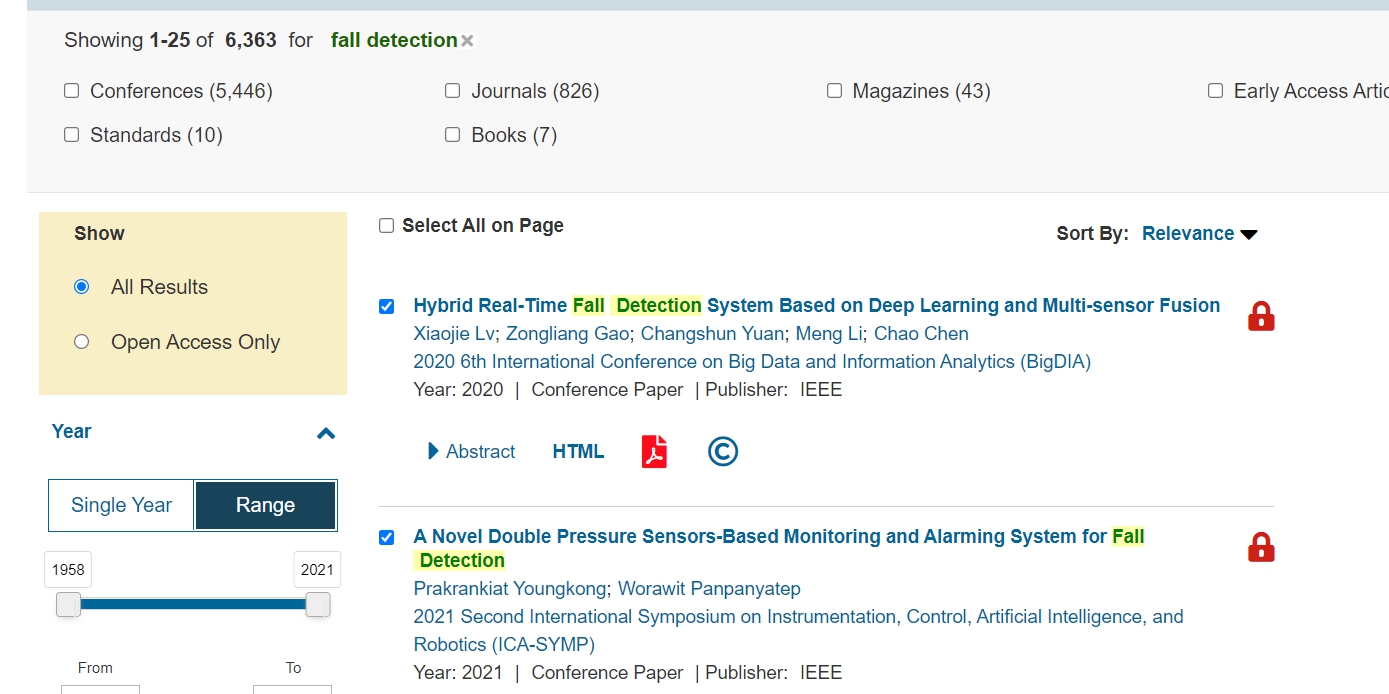Select the Range tab

pyautogui.click(x=265, y=505)
